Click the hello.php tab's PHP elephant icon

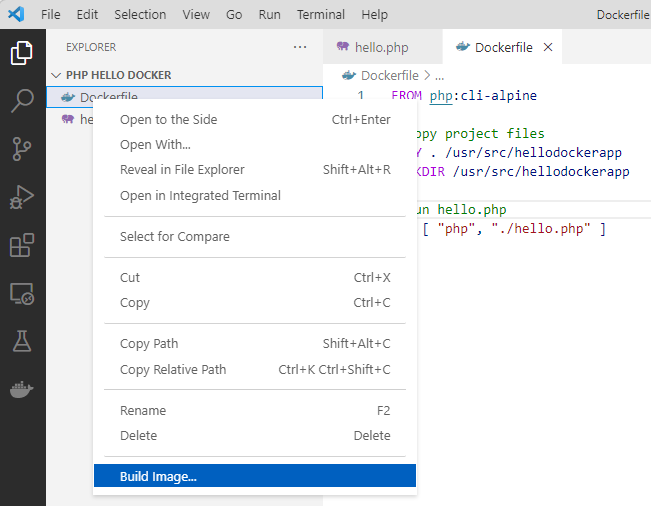(343, 46)
